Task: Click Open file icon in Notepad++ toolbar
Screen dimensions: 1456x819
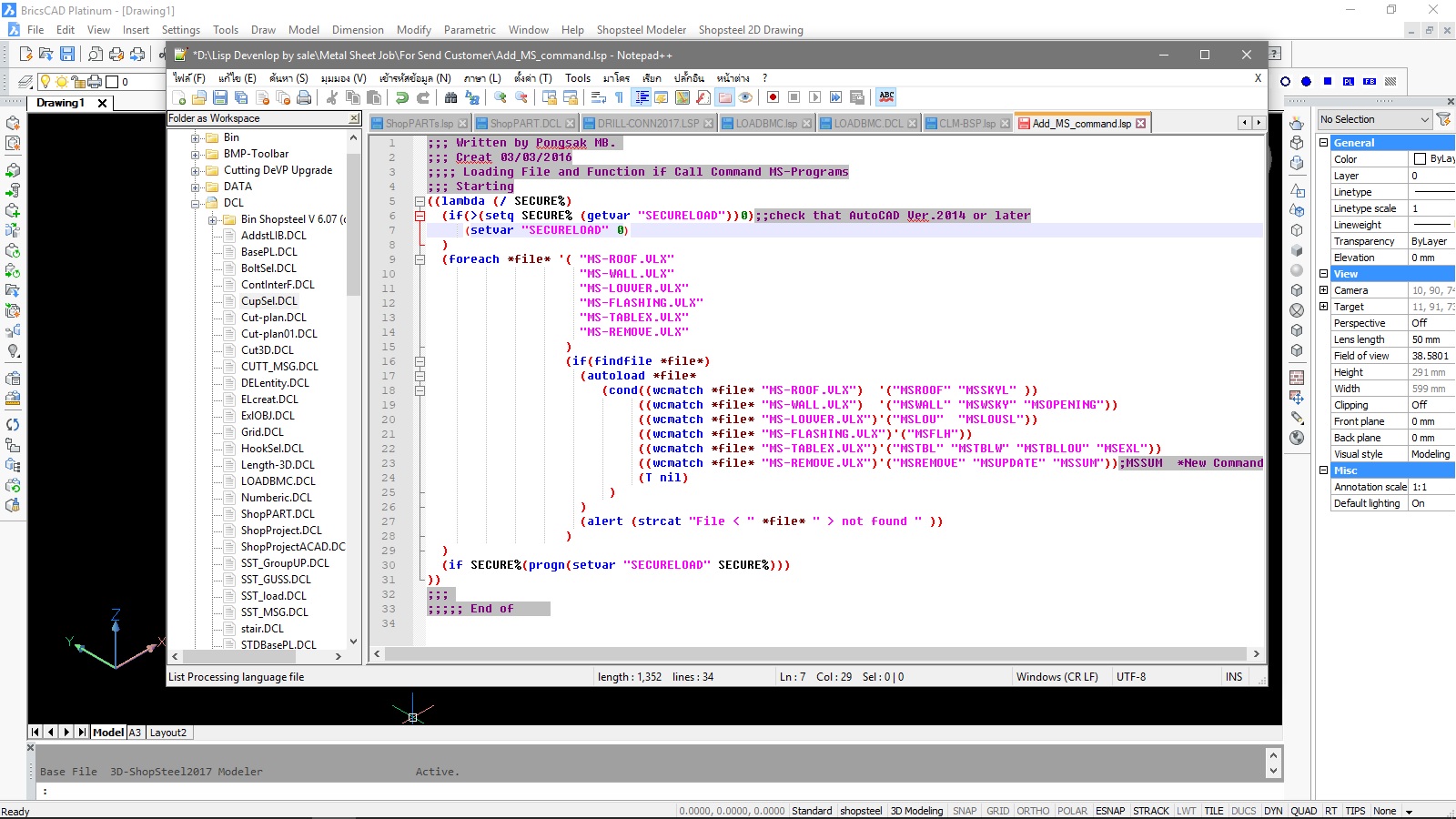Action: click(x=198, y=97)
